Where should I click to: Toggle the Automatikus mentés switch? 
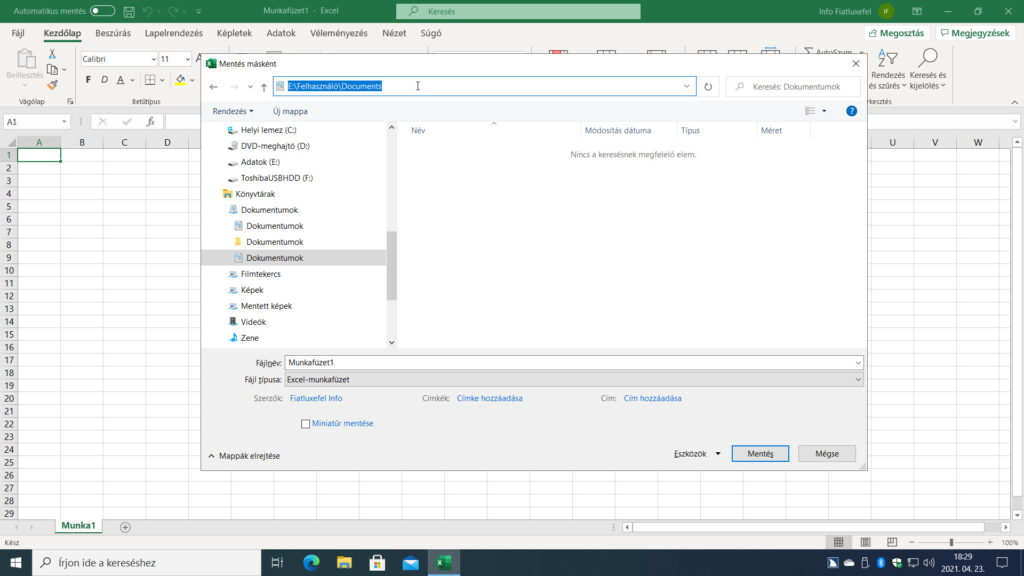pyautogui.click(x=102, y=11)
